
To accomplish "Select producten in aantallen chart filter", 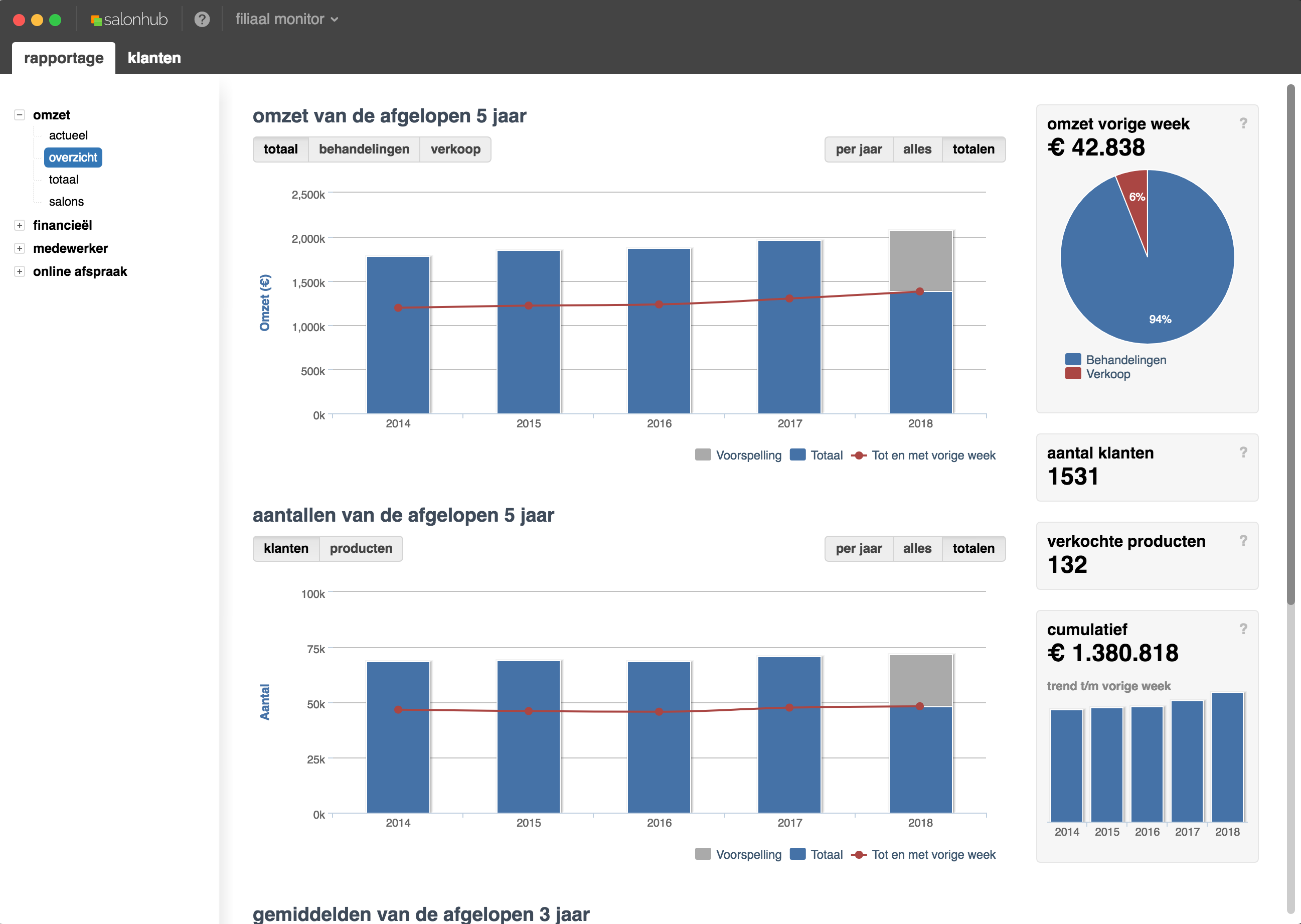I will (361, 548).
